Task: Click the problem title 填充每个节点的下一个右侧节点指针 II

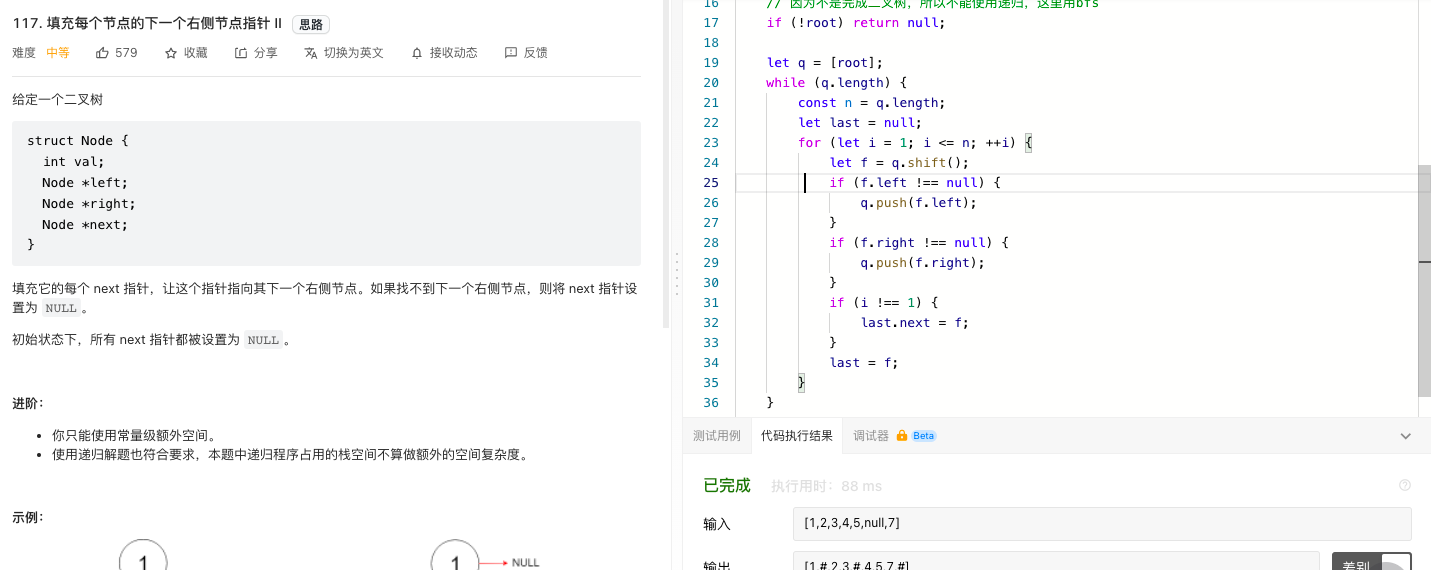Action: coord(147,24)
